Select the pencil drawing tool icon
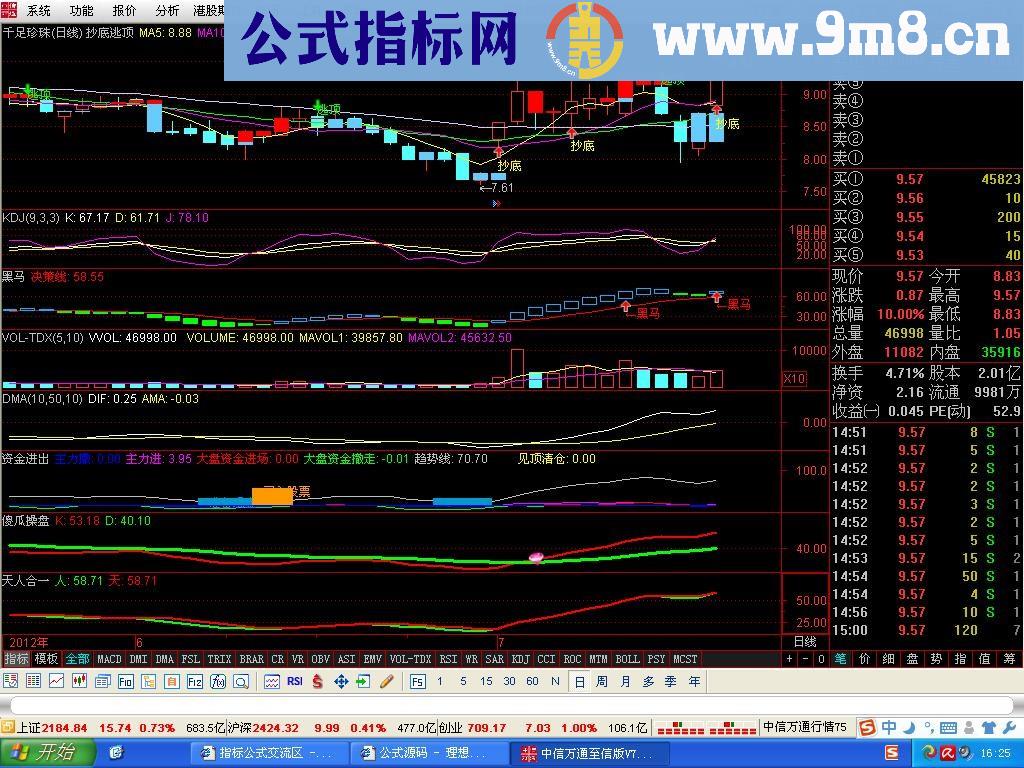 pos(387,681)
